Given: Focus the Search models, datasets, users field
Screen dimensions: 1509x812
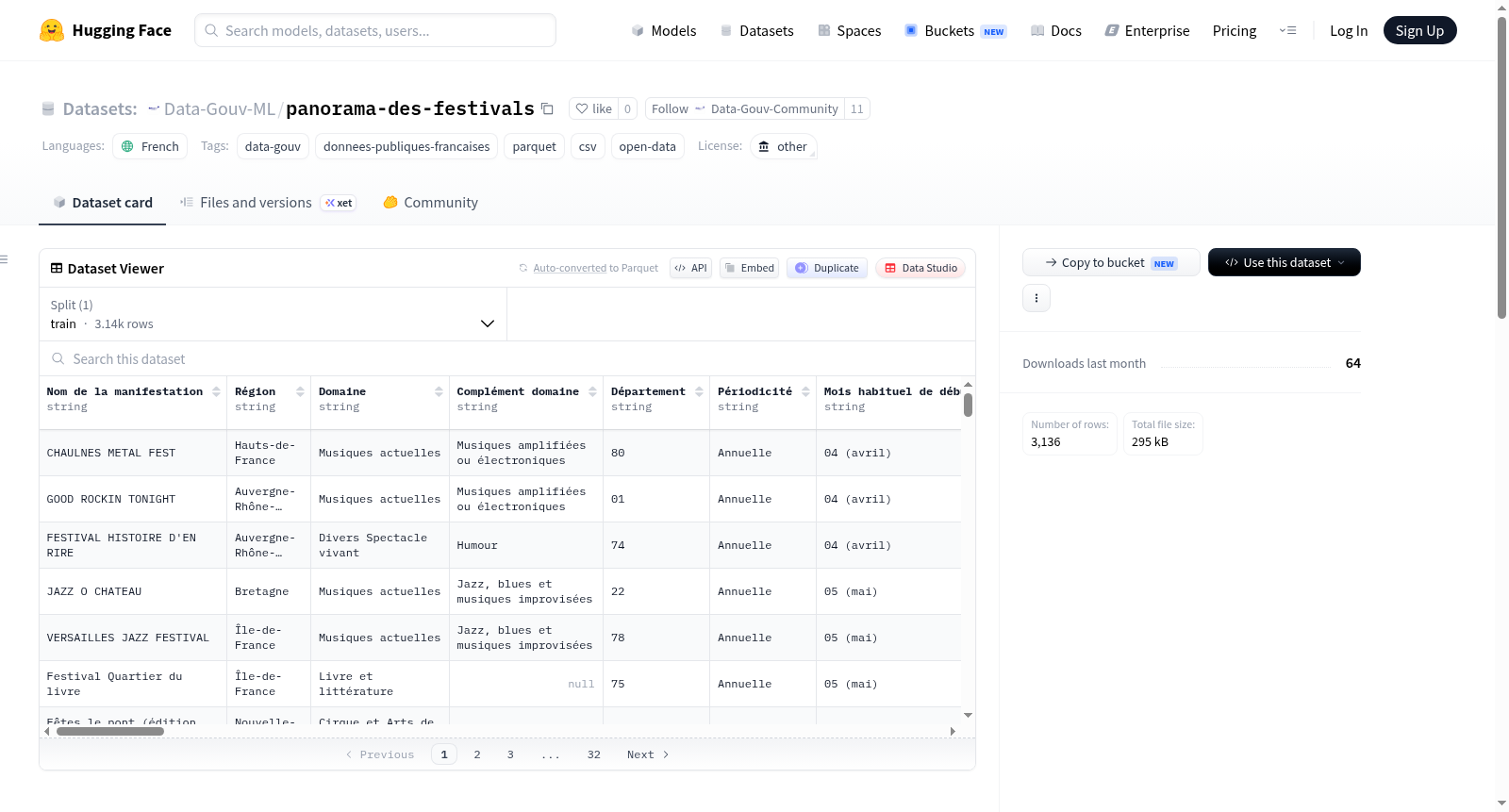Looking at the screenshot, I should pos(375,30).
